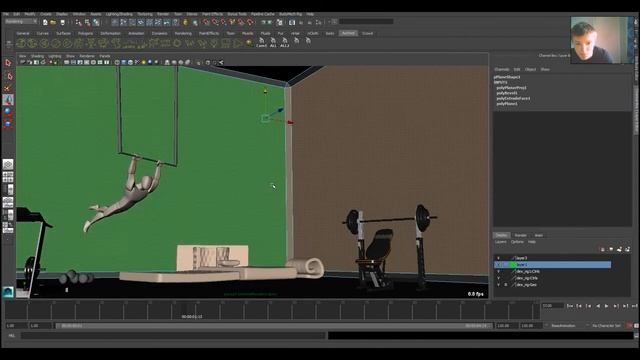The image size is (640, 360).
Task: Switch to the Polygons shelf tab
Action: pos(85,33)
